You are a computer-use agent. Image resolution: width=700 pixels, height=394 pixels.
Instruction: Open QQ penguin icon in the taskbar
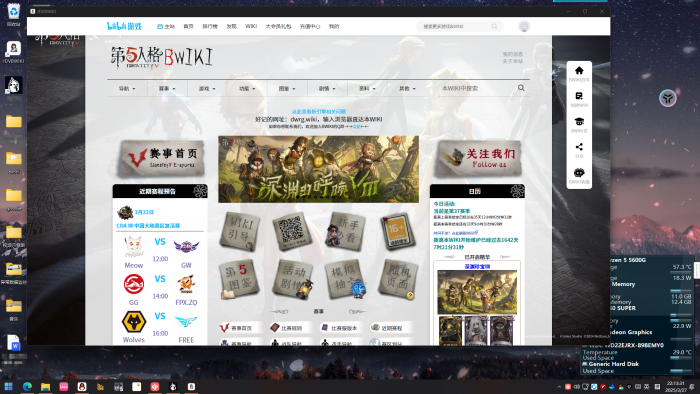82,386
